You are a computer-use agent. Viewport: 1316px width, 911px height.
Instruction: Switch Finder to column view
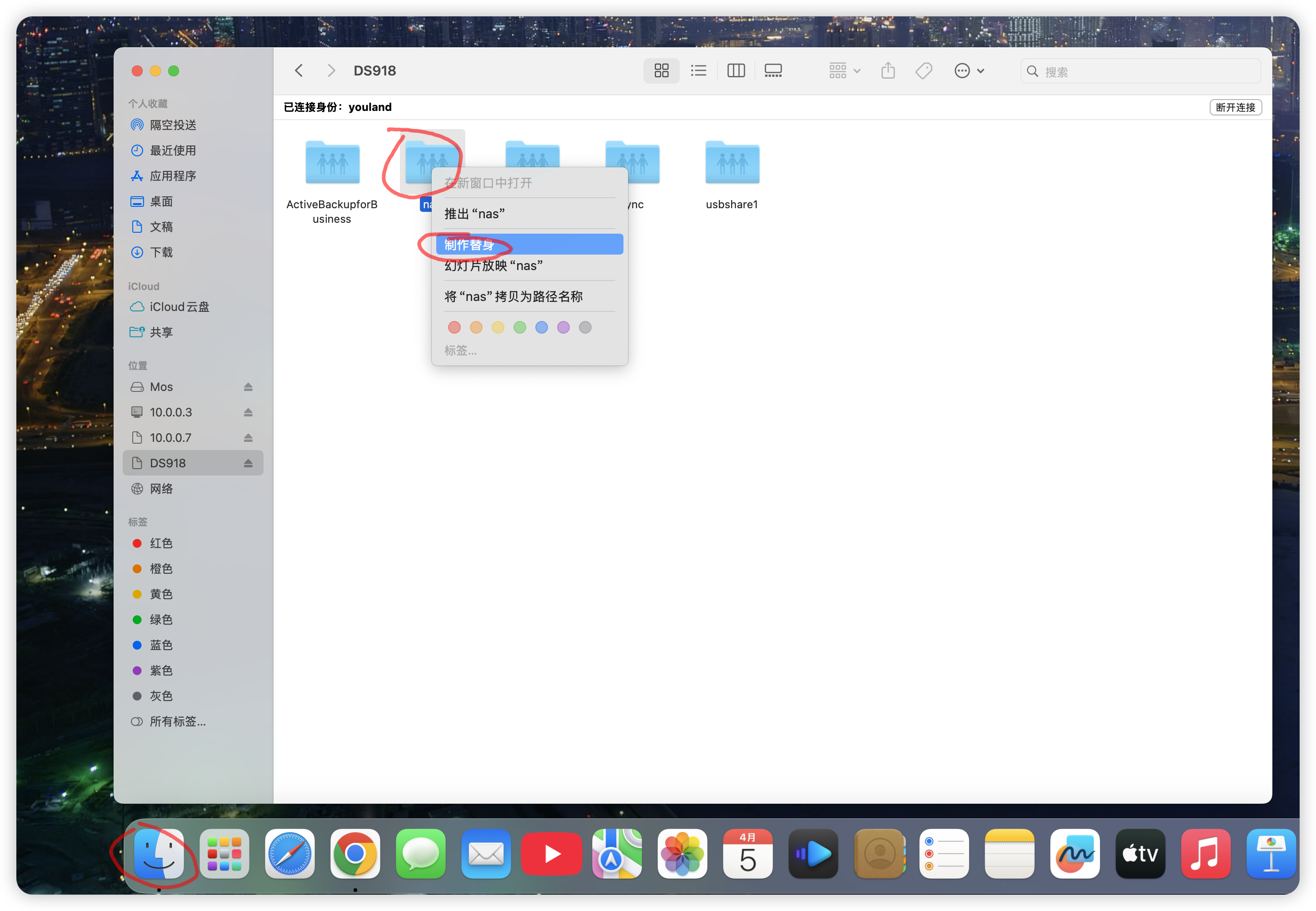click(736, 71)
